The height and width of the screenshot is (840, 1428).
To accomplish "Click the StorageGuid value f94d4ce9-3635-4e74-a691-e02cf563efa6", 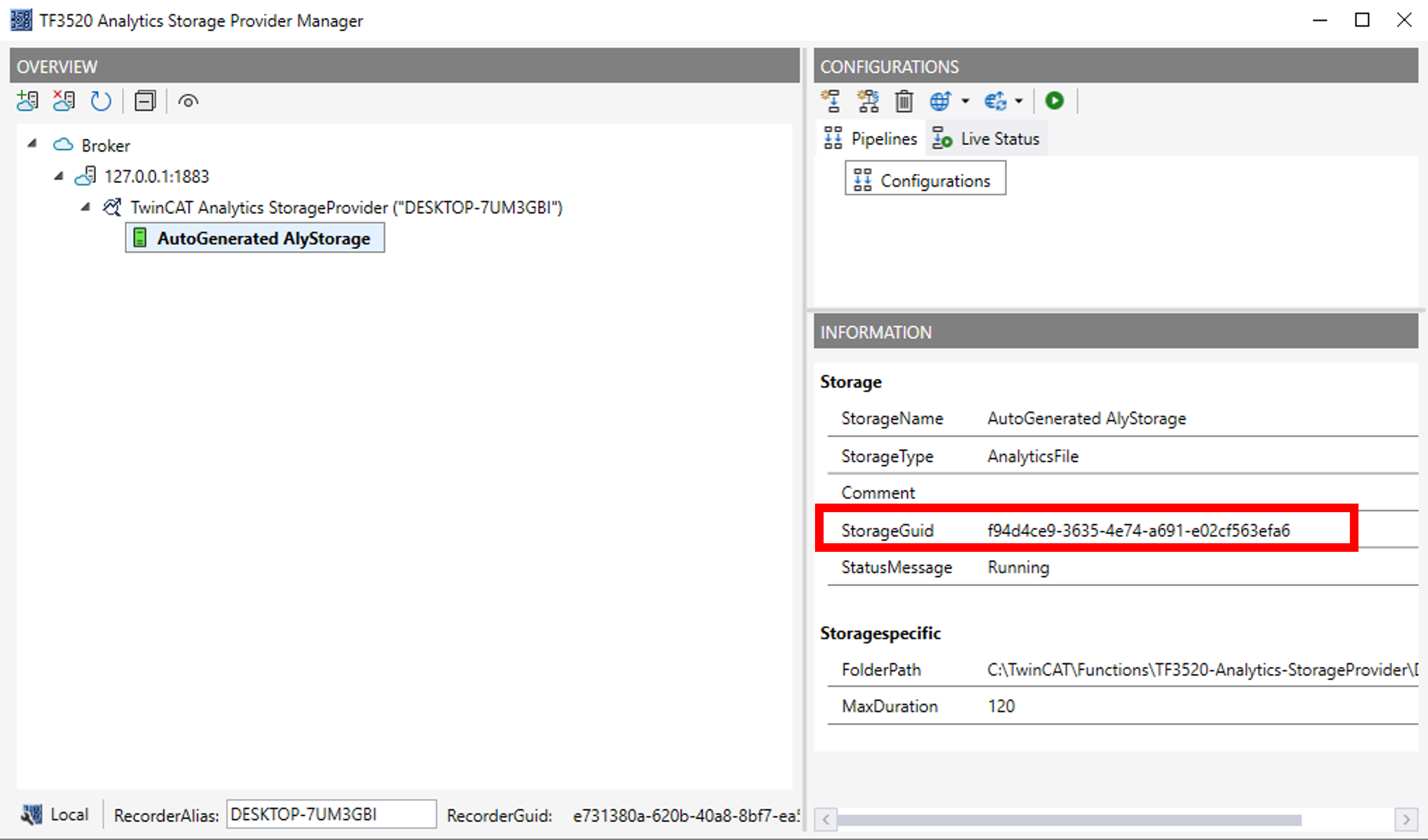I will 1138,531.
